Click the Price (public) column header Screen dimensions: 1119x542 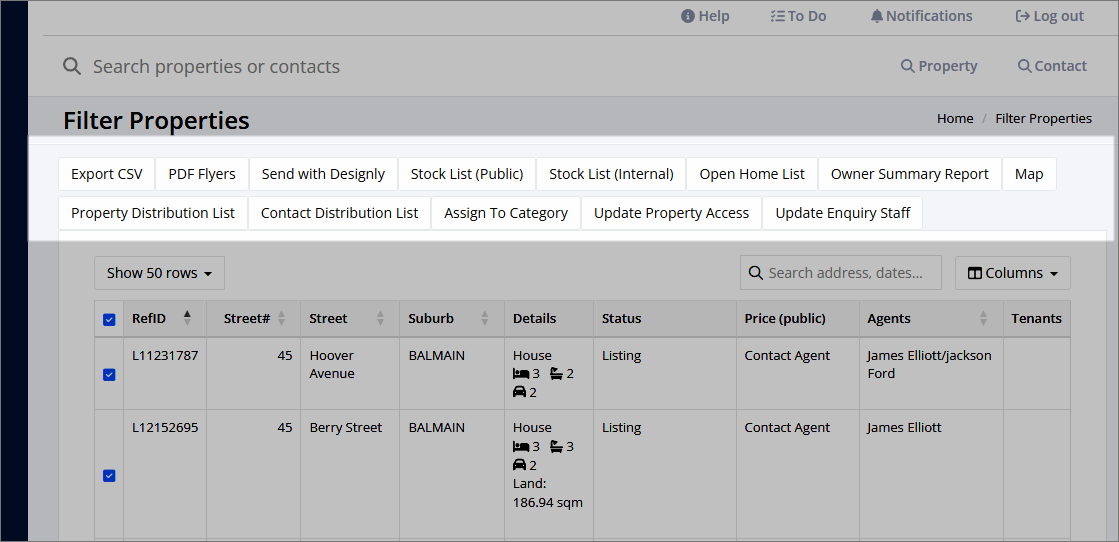pos(798,318)
